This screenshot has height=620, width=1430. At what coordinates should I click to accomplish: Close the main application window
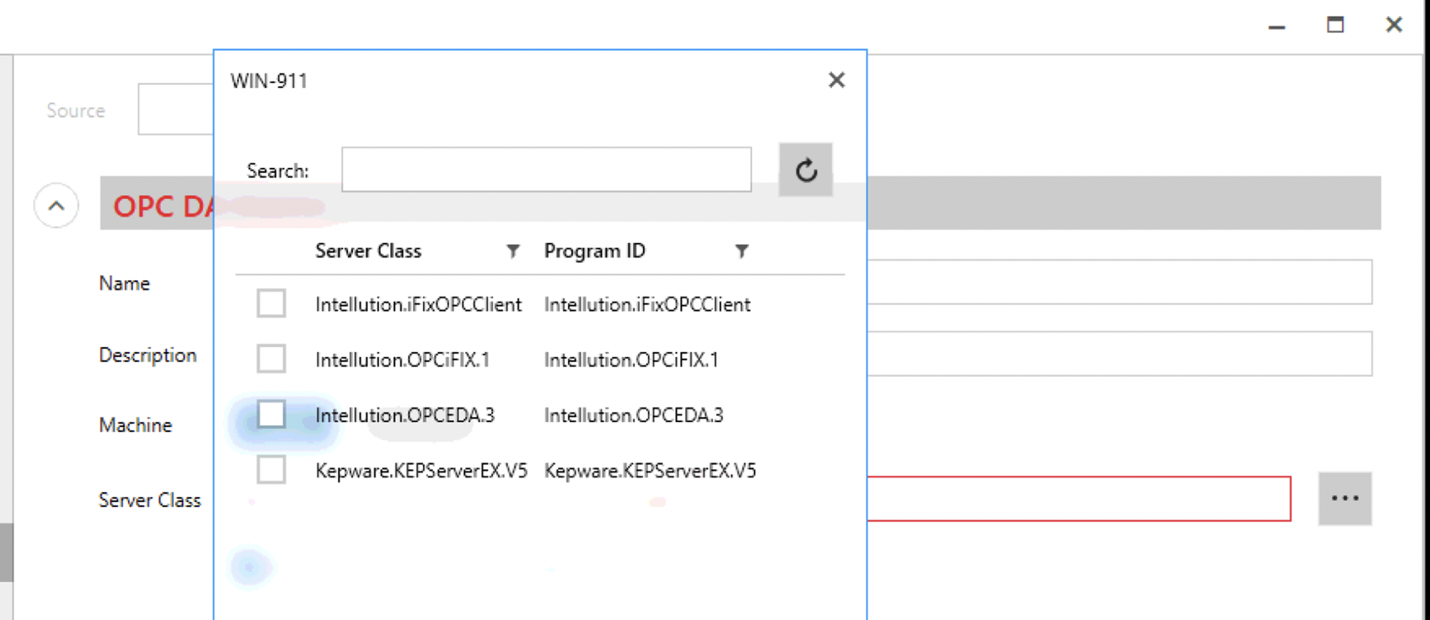(1394, 25)
